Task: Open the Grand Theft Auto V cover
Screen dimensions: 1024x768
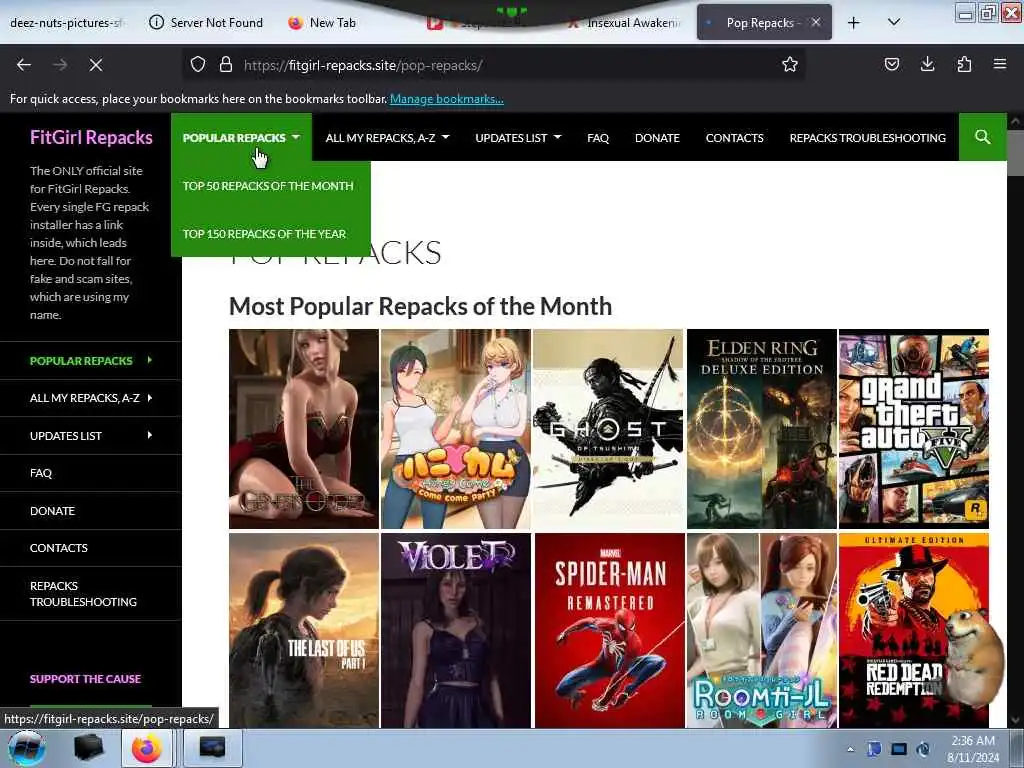Action: point(914,429)
